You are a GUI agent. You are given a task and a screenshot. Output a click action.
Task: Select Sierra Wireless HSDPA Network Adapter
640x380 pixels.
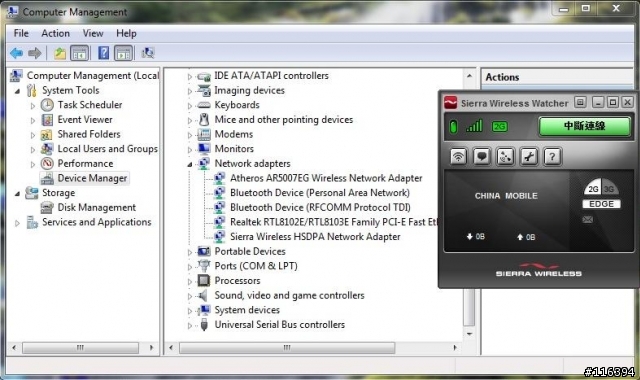(315, 237)
